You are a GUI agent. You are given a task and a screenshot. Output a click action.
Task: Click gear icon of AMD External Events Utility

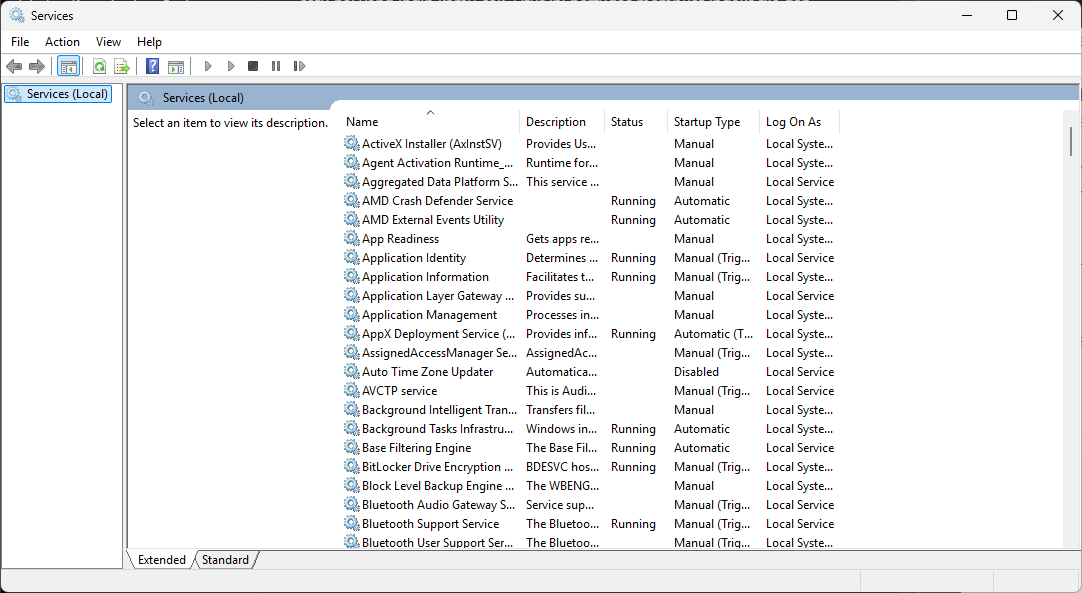[x=352, y=219]
